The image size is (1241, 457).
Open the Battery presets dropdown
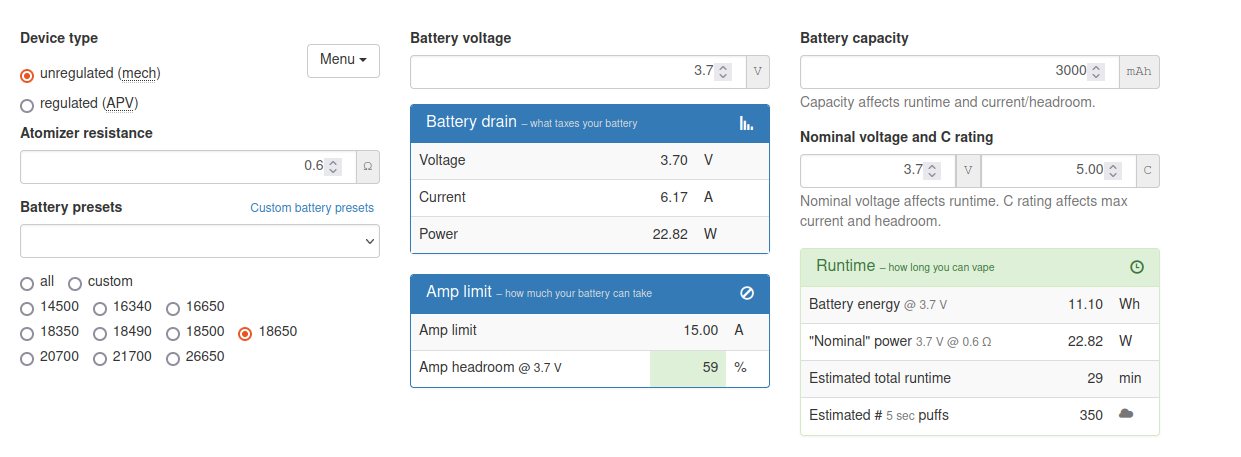(200, 241)
